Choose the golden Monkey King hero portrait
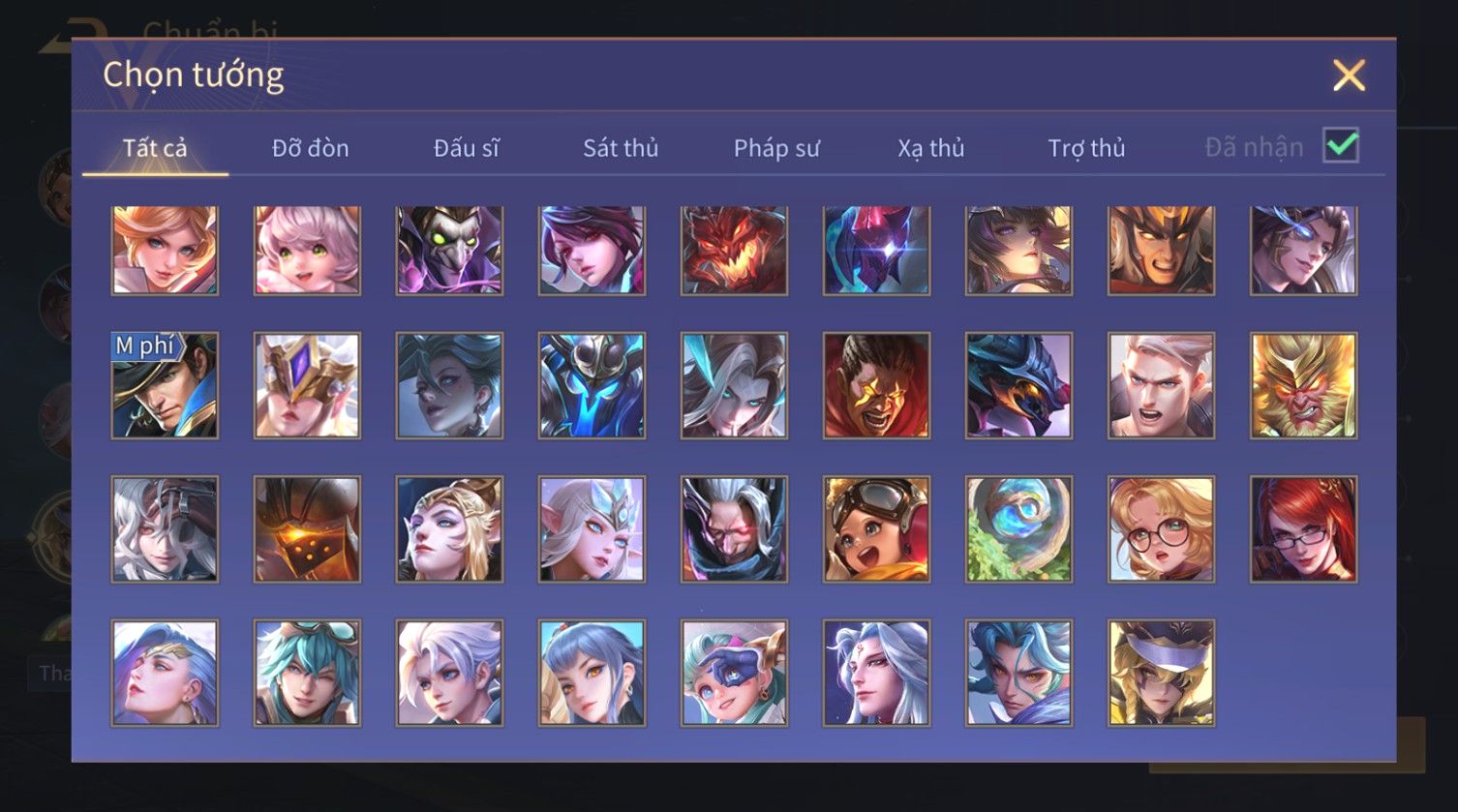Screen dimensions: 1458x812 [x=1303, y=386]
